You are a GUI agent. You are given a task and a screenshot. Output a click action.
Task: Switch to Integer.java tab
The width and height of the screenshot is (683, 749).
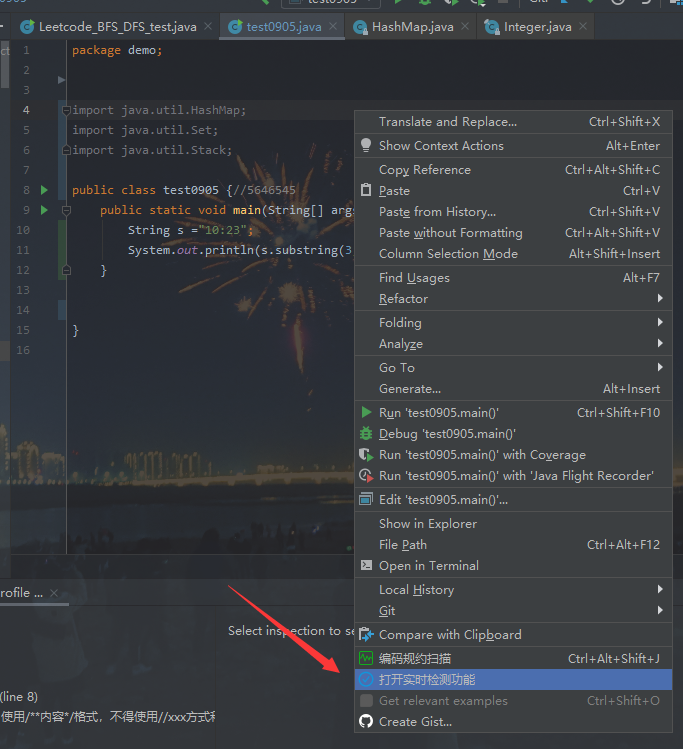click(537, 27)
